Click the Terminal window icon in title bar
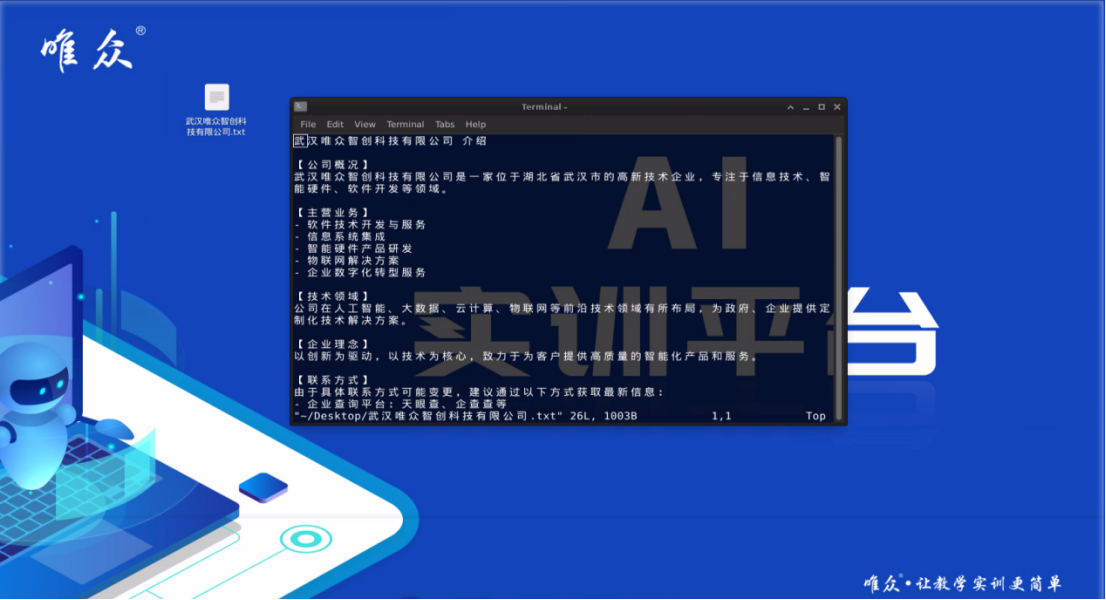 (300, 106)
